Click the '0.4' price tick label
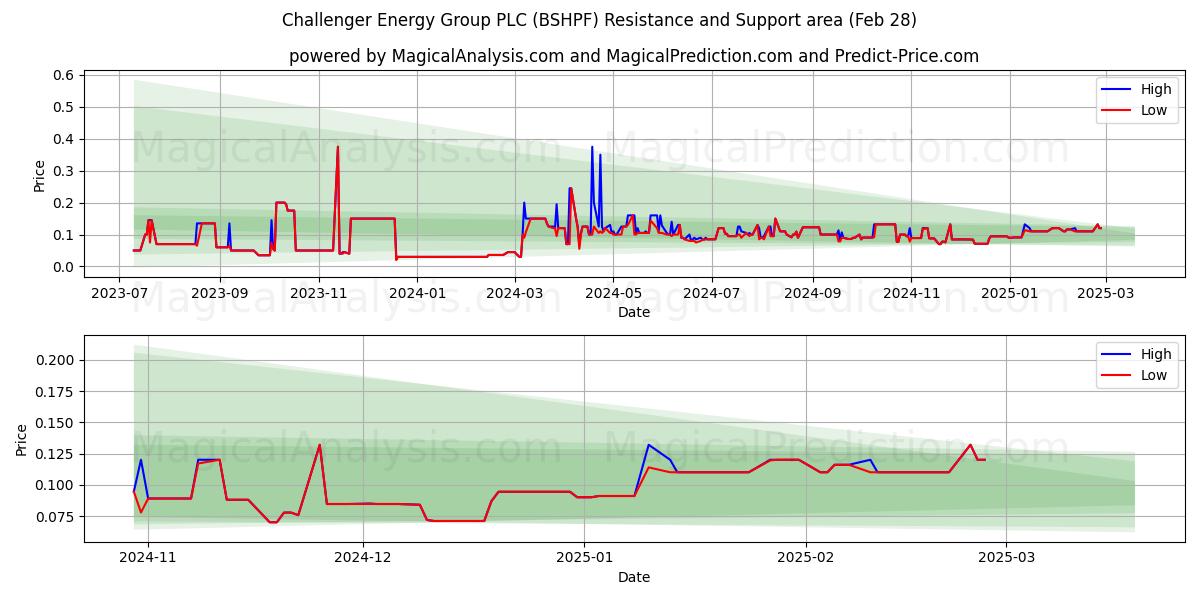This screenshot has width=1200, height=600. (x=64, y=140)
